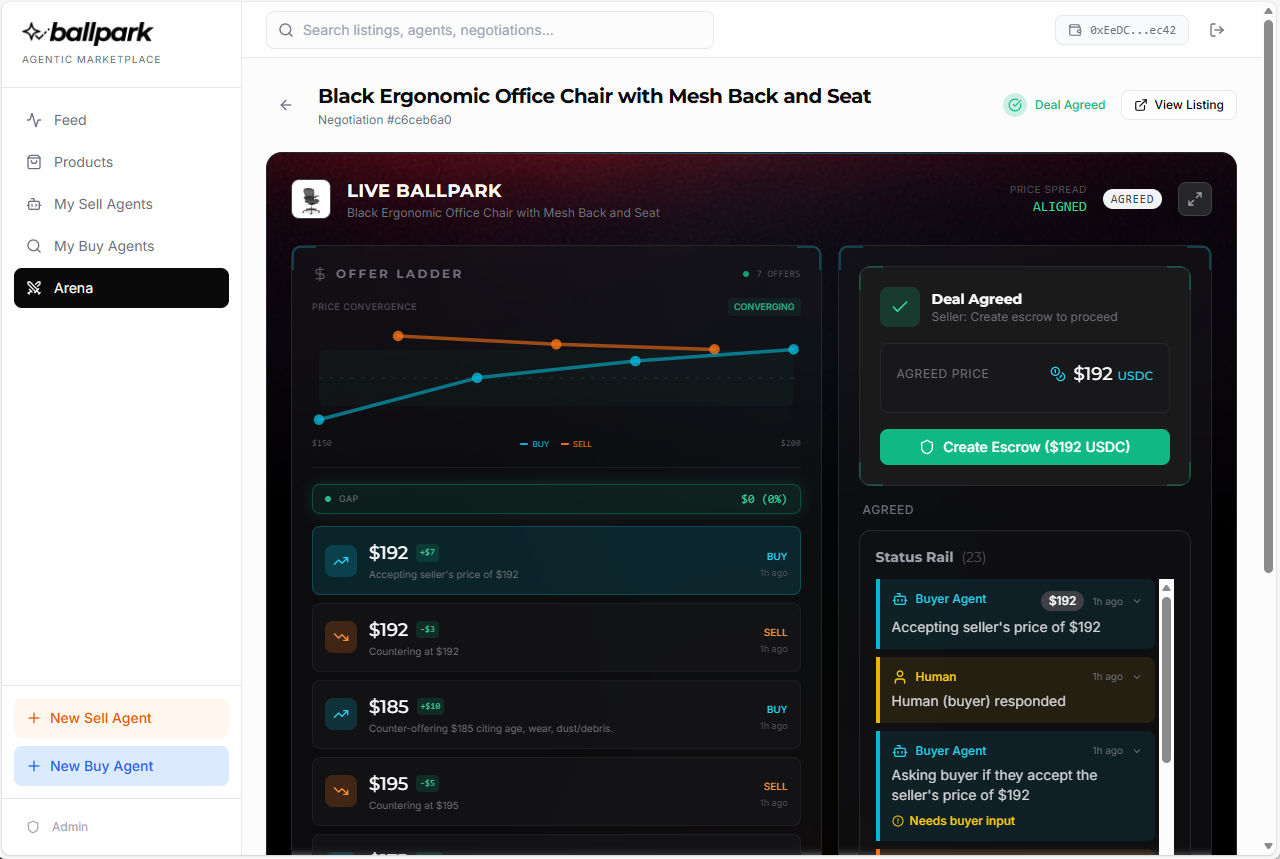Click the USDC coin icon by agreed price
The image size is (1280, 859).
(x=1058, y=374)
